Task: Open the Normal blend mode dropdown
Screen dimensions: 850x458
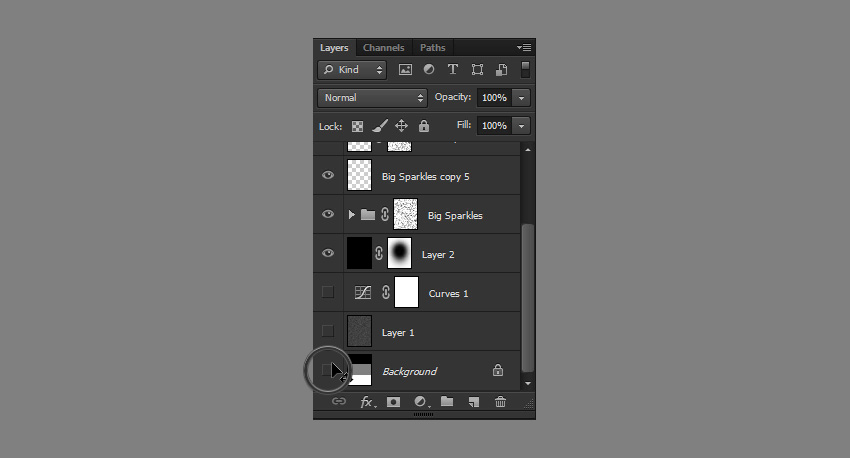Action: 372,98
